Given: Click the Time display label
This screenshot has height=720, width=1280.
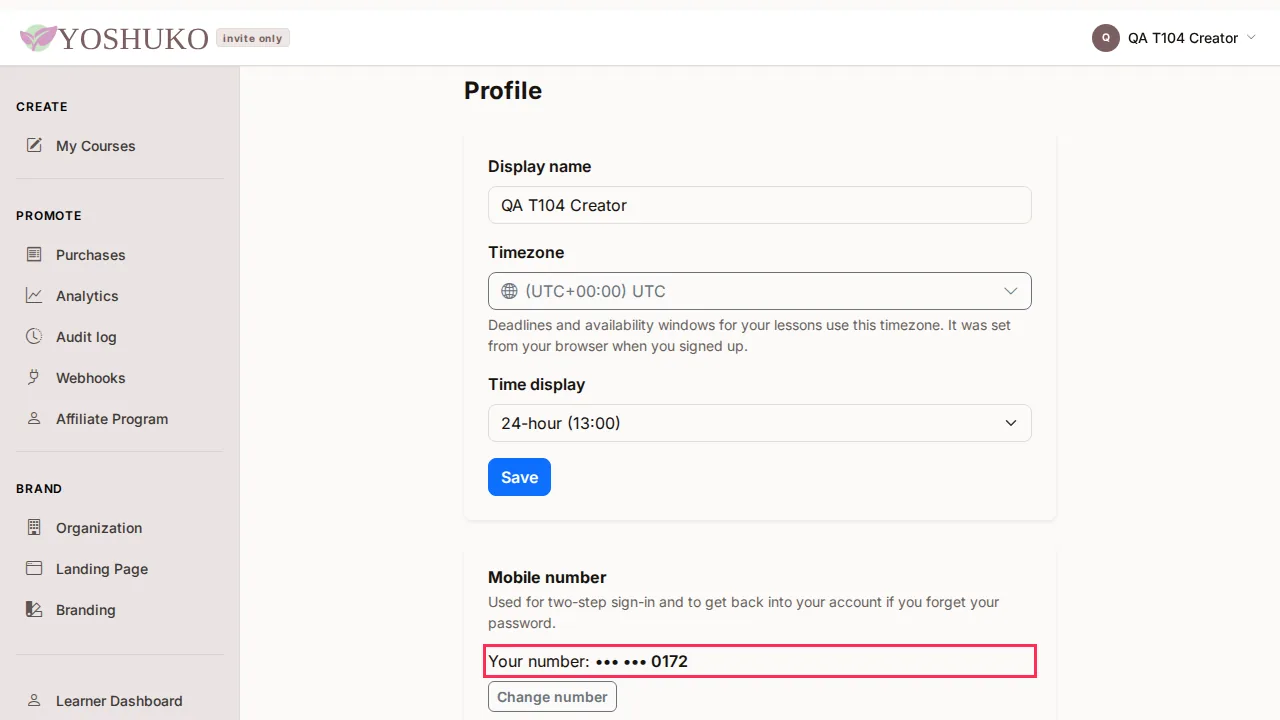Looking at the screenshot, I should (x=536, y=384).
